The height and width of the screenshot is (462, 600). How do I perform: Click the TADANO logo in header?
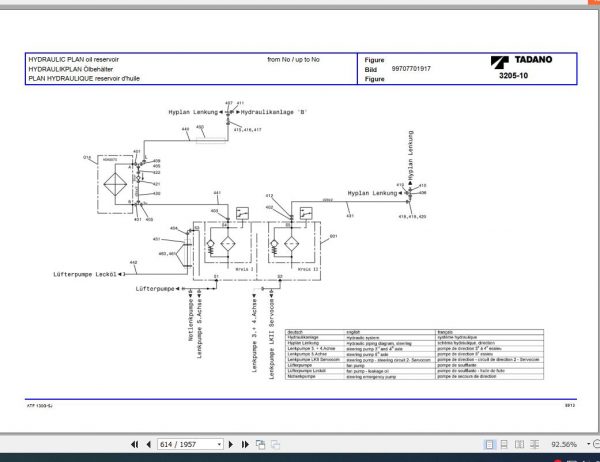521,60
